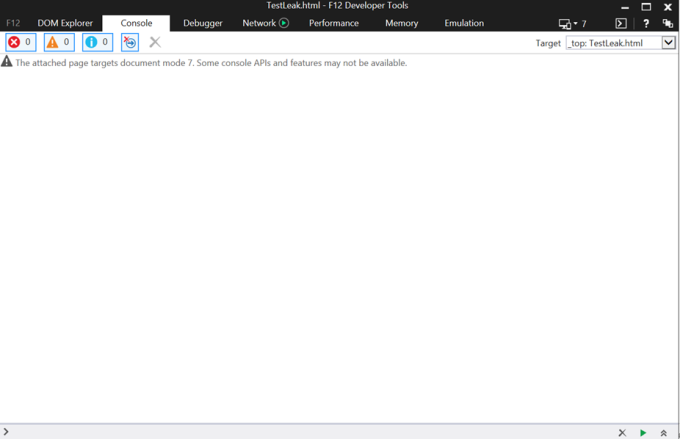Screen dimensions: 680x439
Task: Open document mode dropdown showing 7
Action: click(x=572, y=24)
